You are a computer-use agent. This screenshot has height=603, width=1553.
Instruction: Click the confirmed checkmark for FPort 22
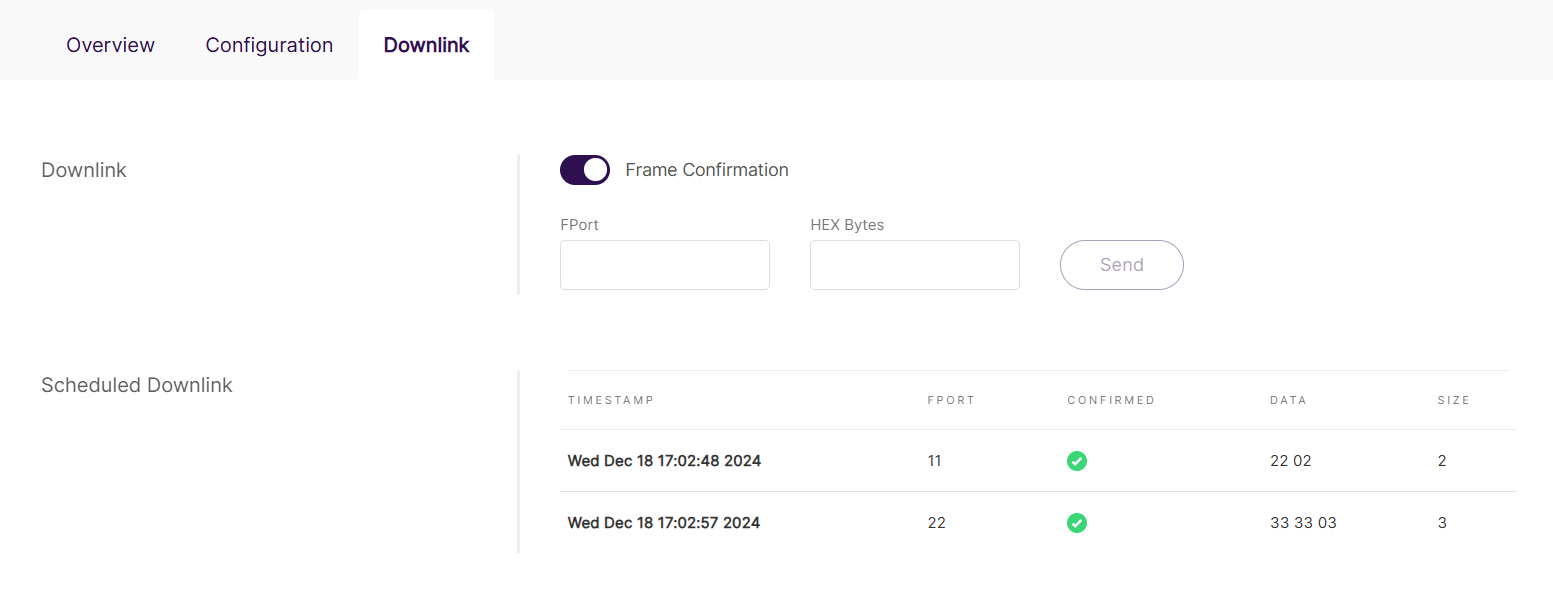coord(1077,523)
